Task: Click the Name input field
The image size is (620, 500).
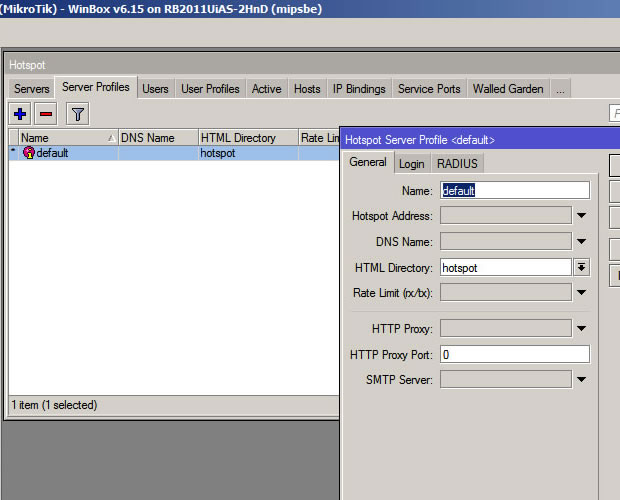Action: point(515,191)
